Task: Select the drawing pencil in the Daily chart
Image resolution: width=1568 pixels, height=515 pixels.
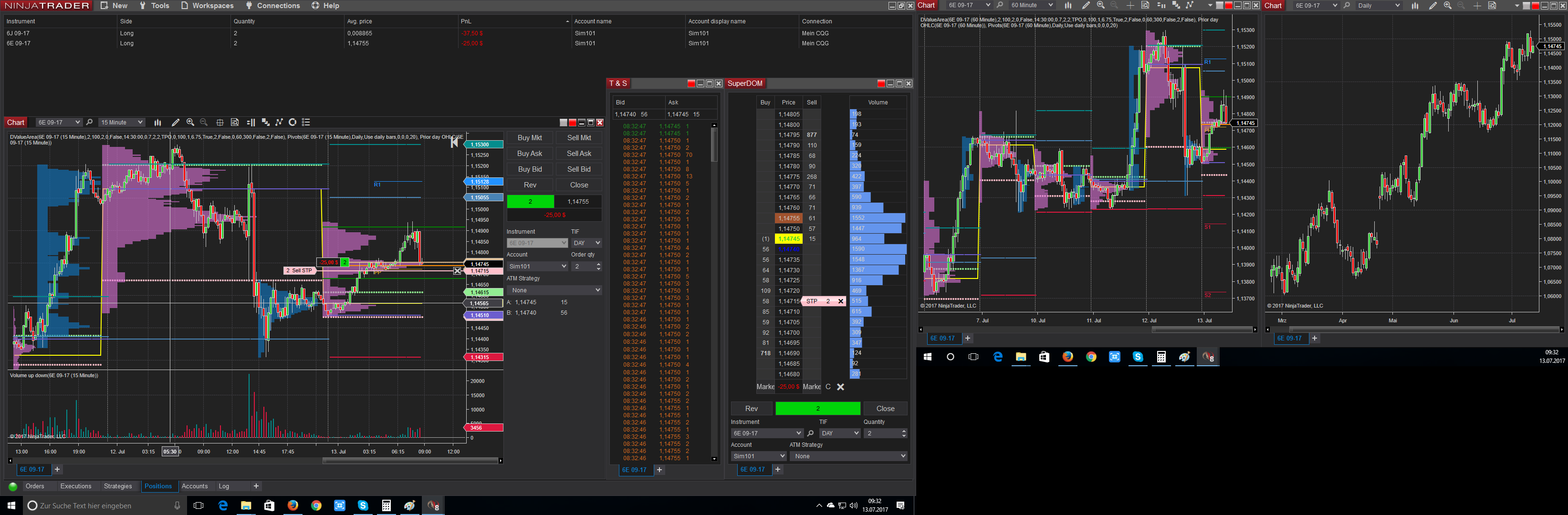Action: [1433, 5]
